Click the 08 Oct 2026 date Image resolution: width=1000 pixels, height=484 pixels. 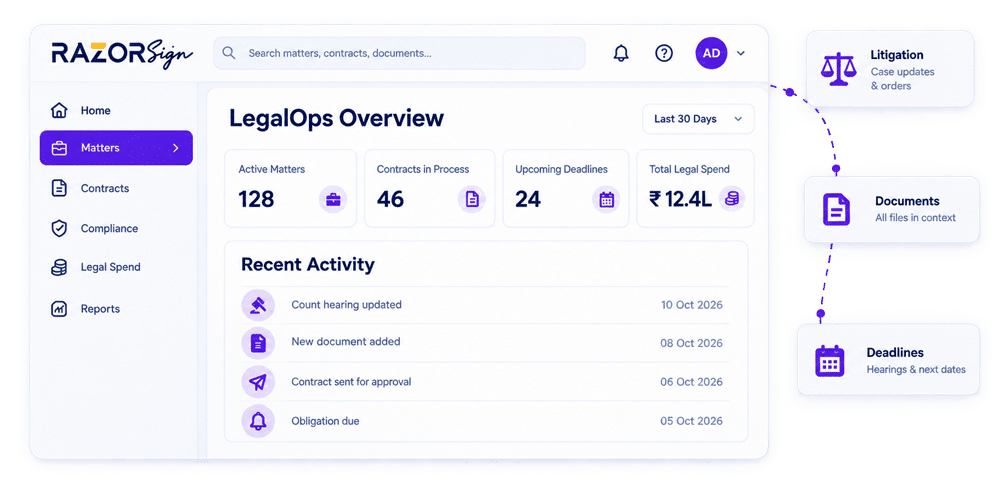tap(691, 343)
